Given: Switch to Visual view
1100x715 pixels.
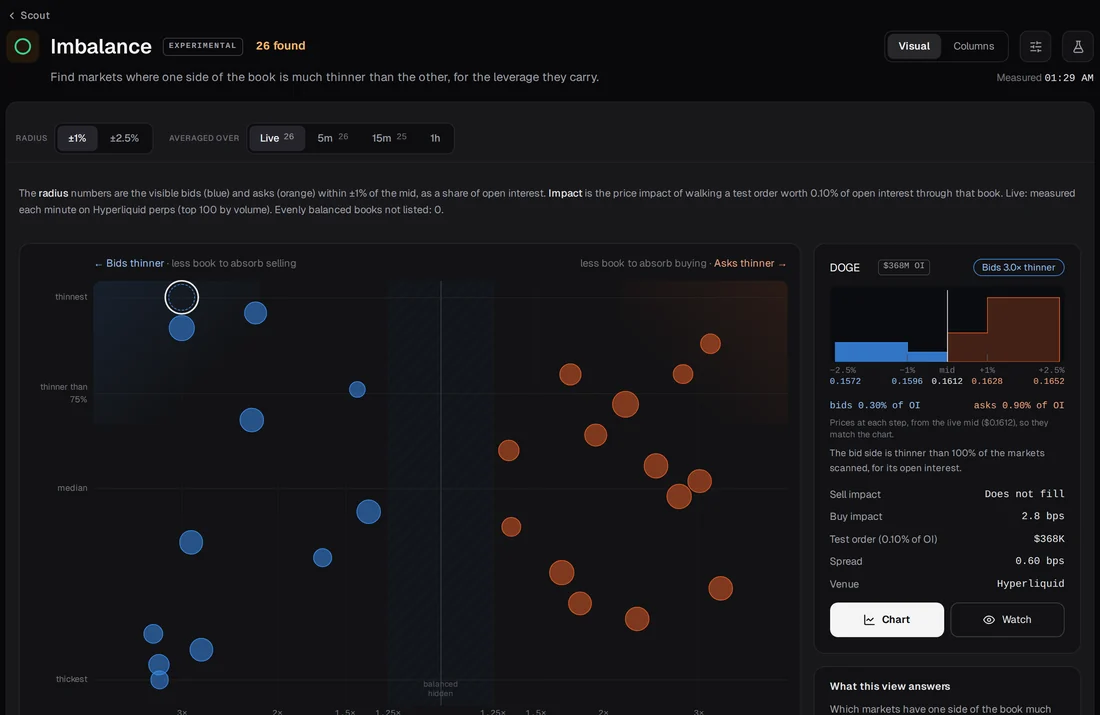Looking at the screenshot, I should click(913, 46).
